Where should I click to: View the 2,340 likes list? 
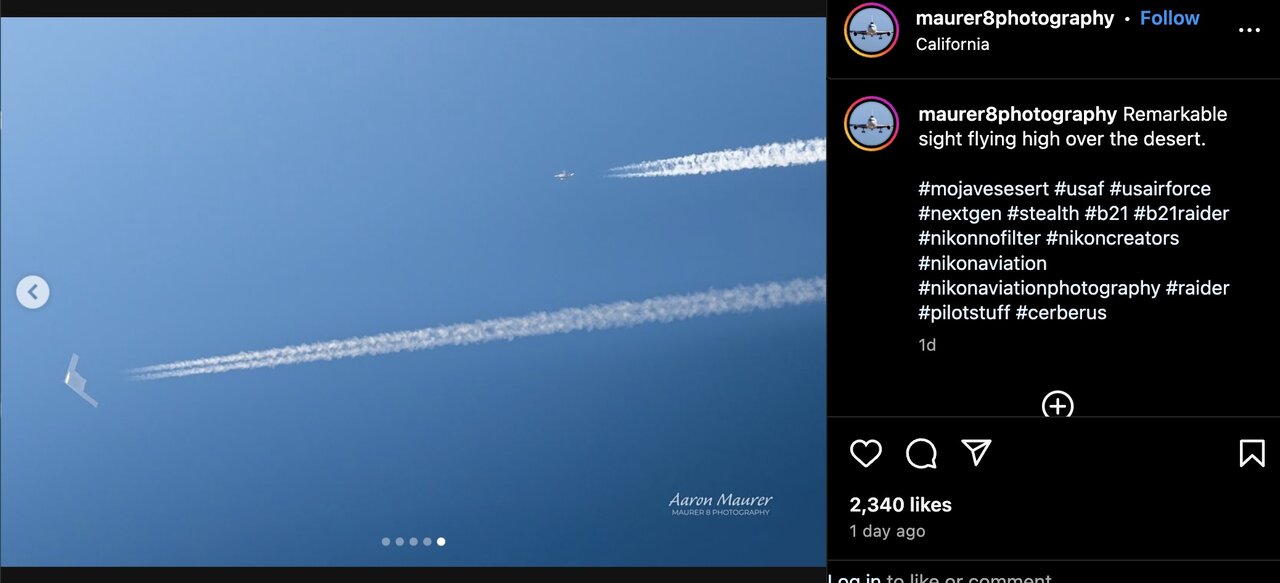(x=900, y=505)
